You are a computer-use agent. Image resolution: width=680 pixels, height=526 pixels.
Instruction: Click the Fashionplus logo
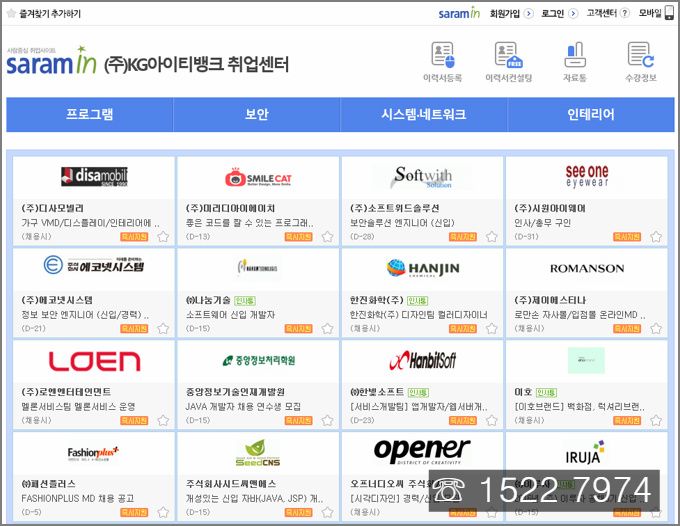point(93,453)
